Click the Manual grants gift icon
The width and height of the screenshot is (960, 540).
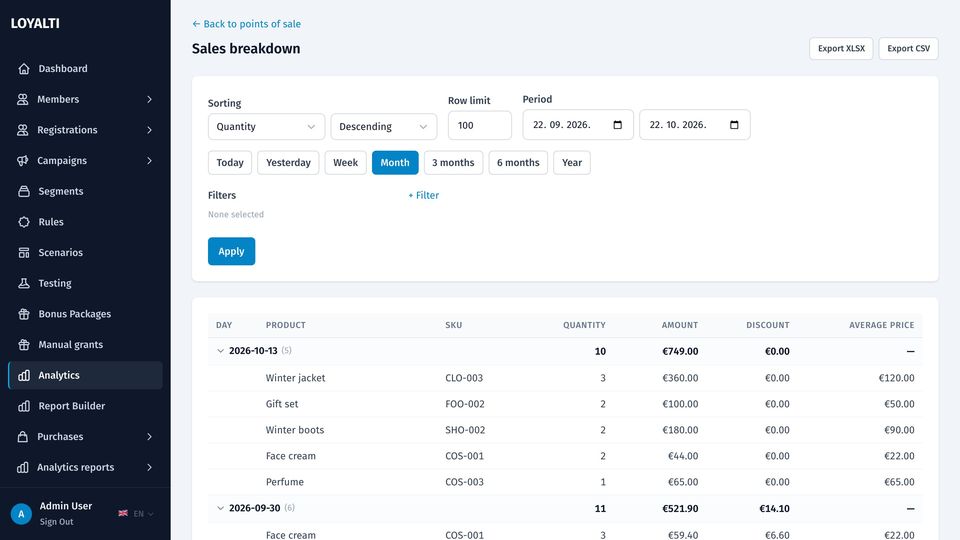(24, 344)
